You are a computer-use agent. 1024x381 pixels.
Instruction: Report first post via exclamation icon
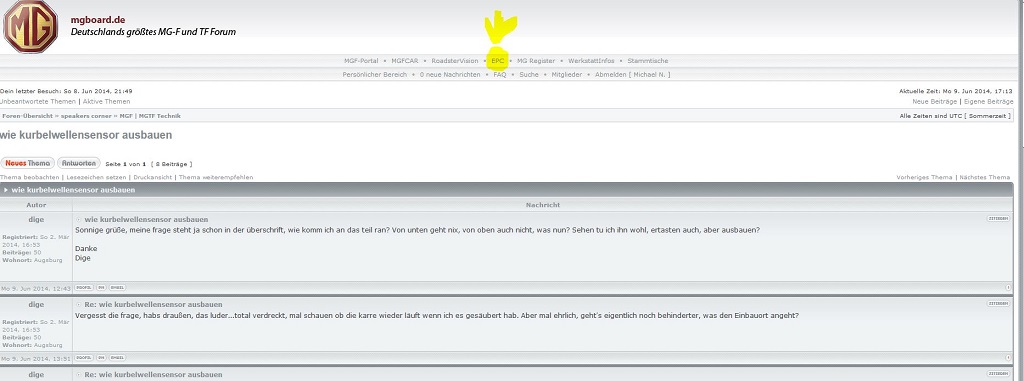1008,288
